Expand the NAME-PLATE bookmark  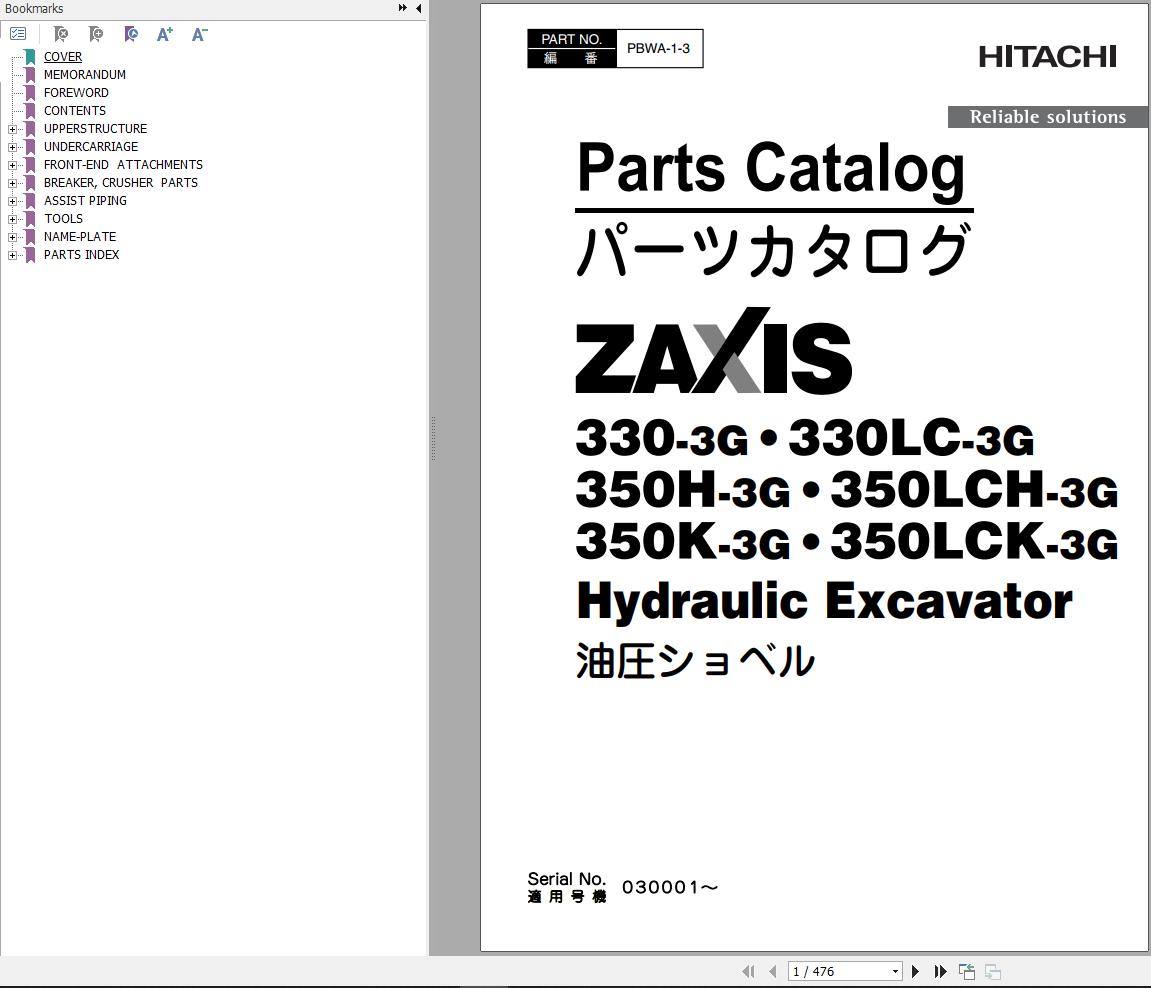tap(12, 237)
